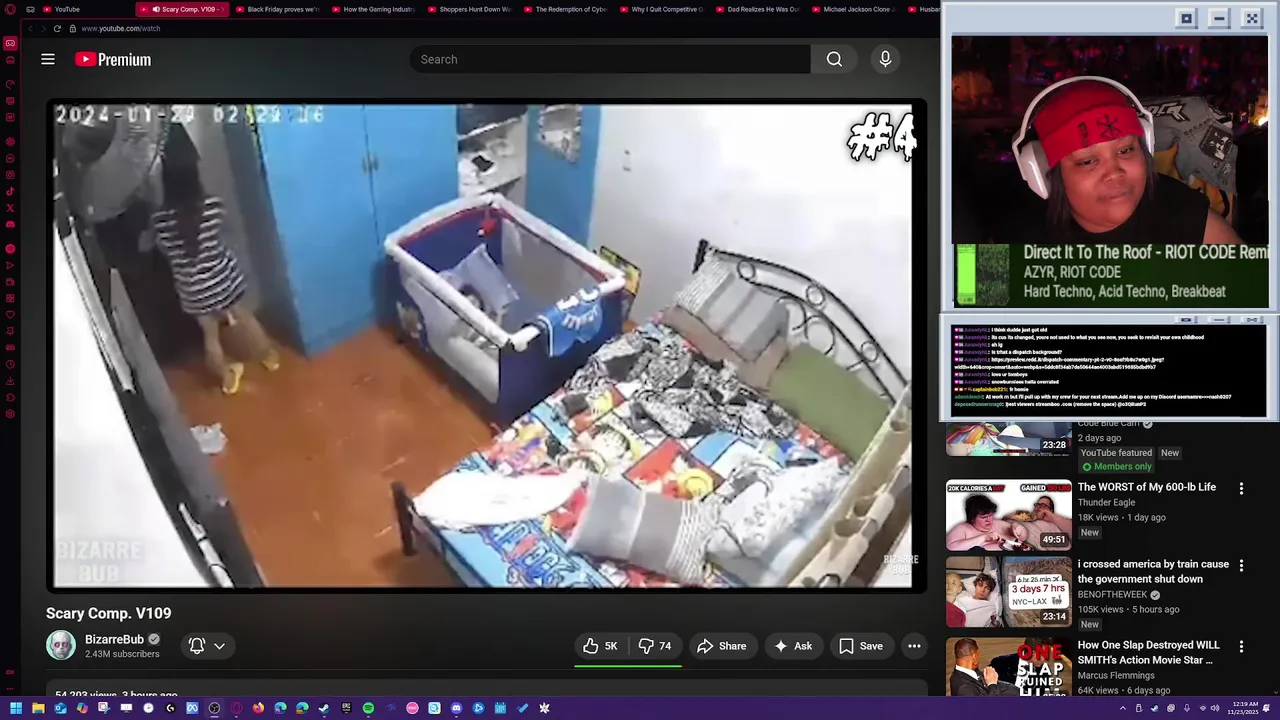1280x720 pixels.
Task: Open options menu for crossed america video
Action: pyautogui.click(x=1241, y=566)
